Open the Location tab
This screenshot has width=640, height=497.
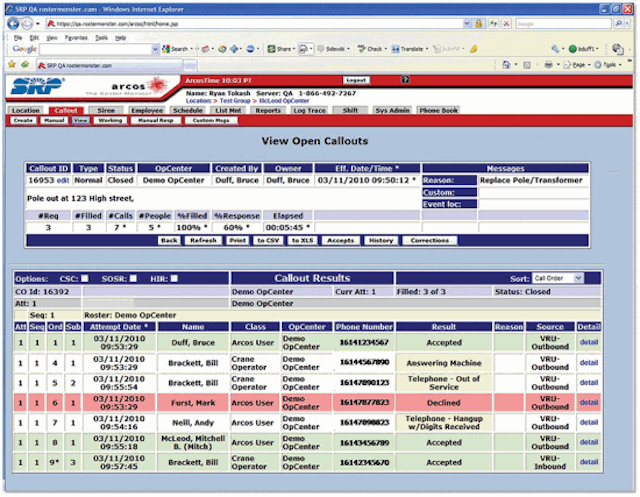click(25, 110)
